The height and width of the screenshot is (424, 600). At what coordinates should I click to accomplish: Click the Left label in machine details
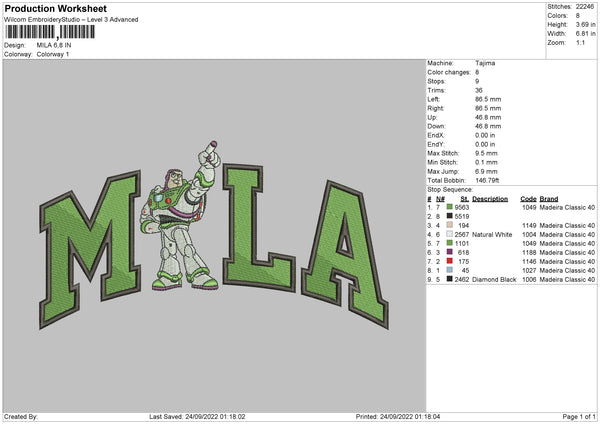pos(434,99)
